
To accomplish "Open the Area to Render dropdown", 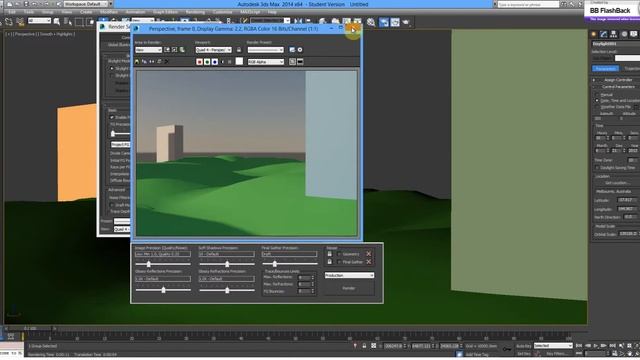I will point(149,50).
